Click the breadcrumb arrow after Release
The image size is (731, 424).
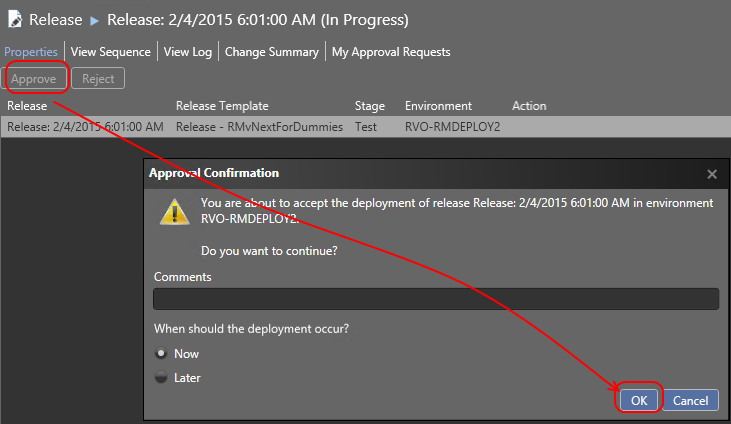point(95,19)
